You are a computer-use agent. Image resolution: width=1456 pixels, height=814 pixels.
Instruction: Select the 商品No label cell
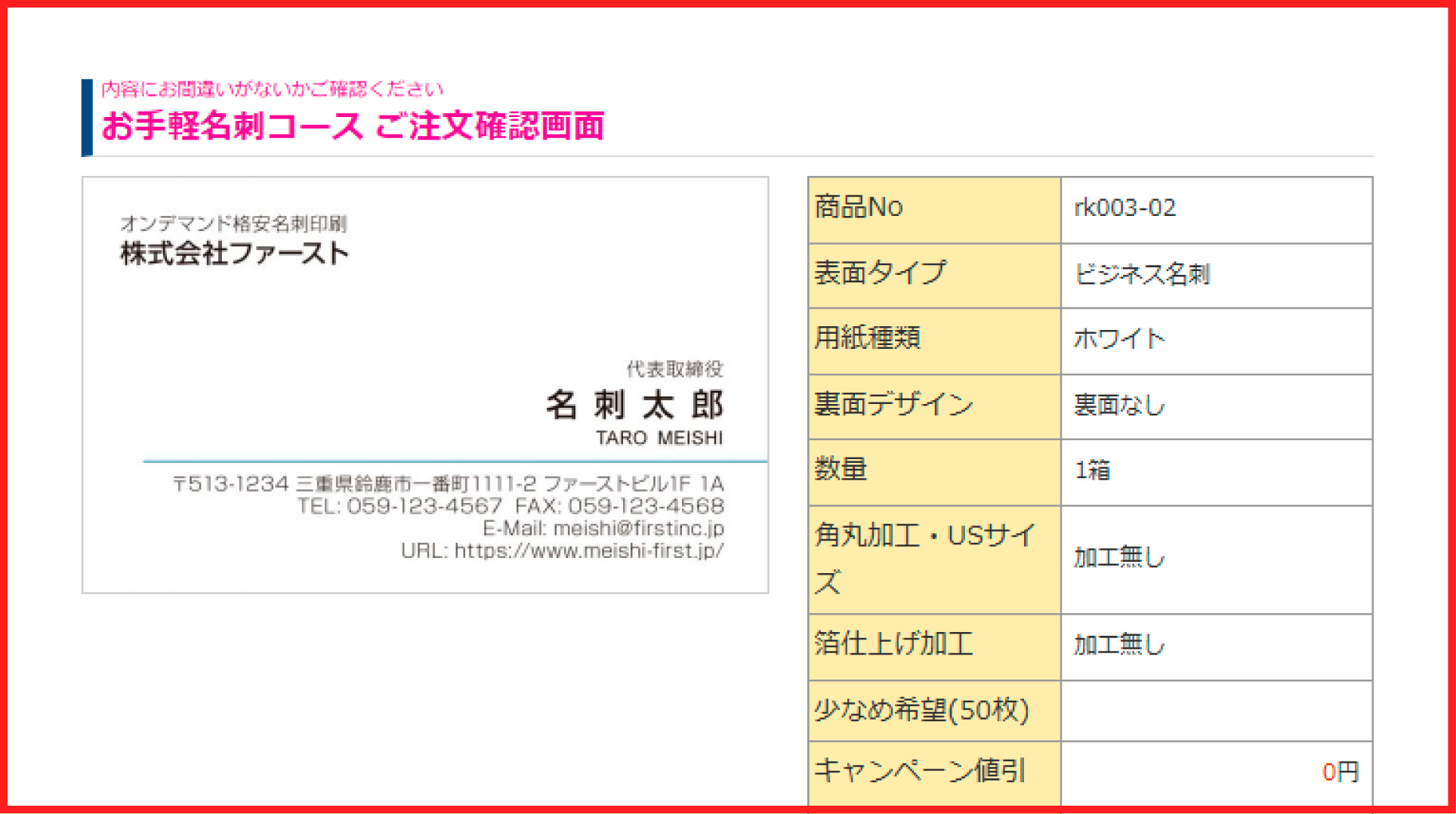pyautogui.click(x=933, y=209)
